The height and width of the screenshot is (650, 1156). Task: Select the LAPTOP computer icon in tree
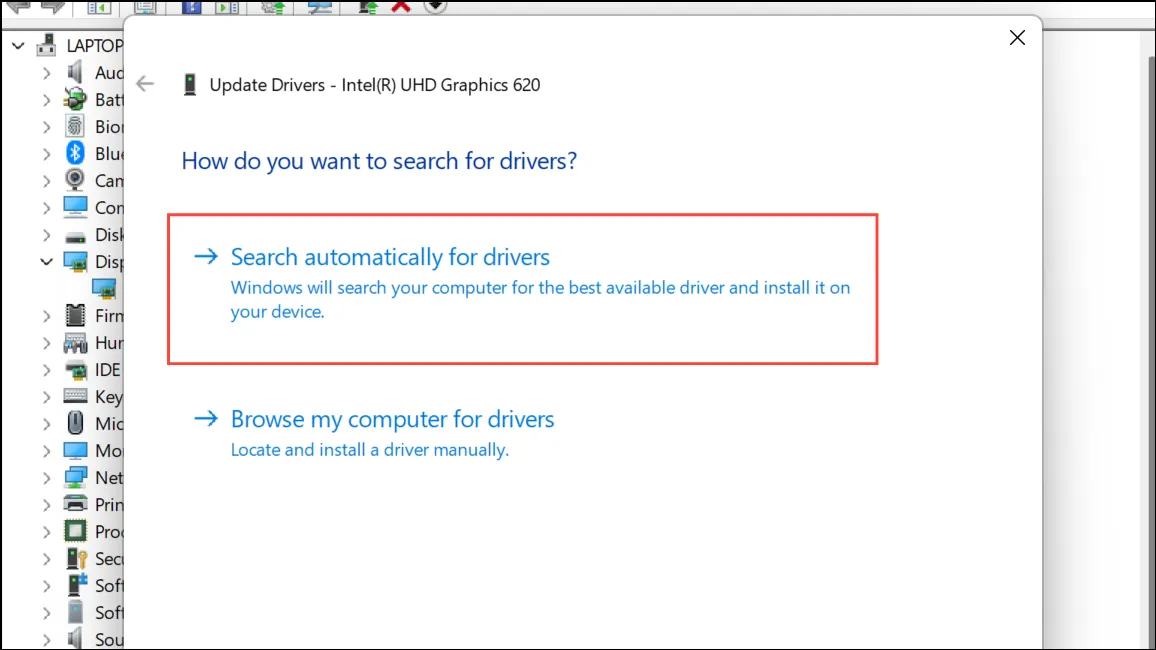46,45
